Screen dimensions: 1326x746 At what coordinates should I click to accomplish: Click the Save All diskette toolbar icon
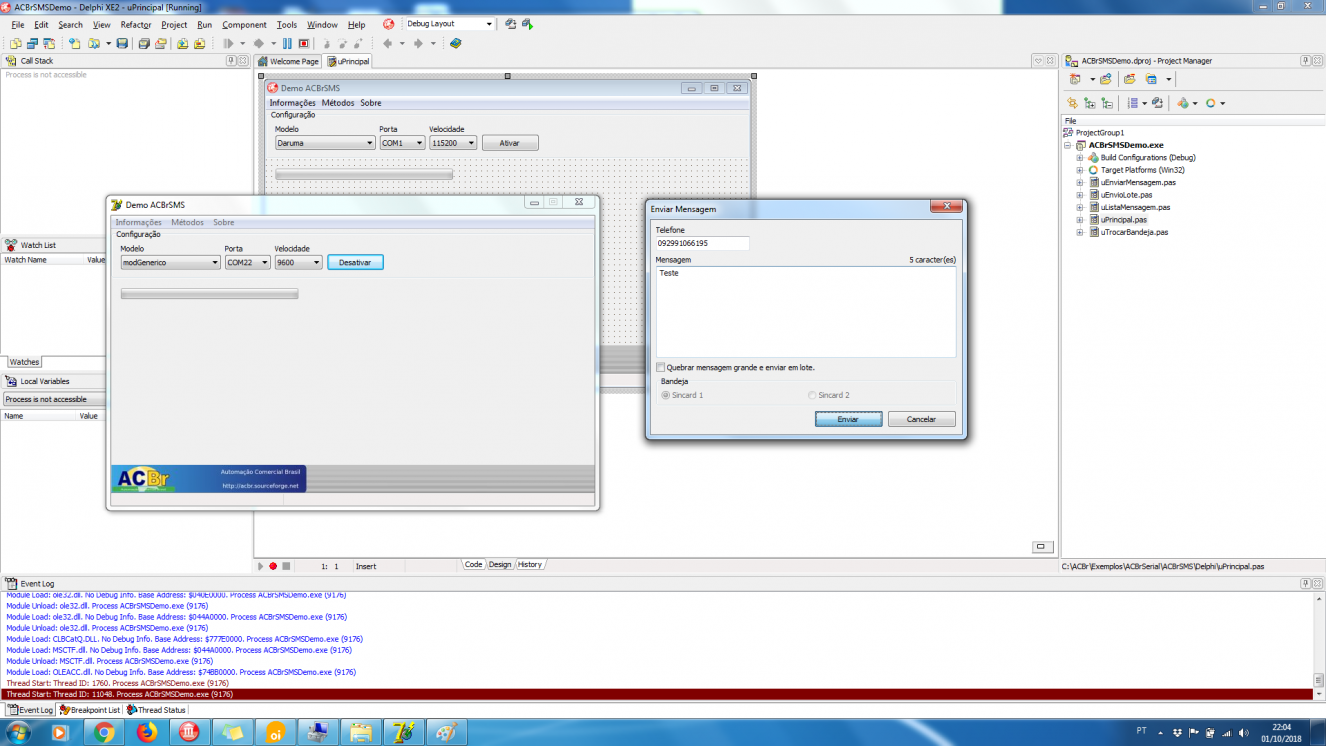[x=145, y=44]
